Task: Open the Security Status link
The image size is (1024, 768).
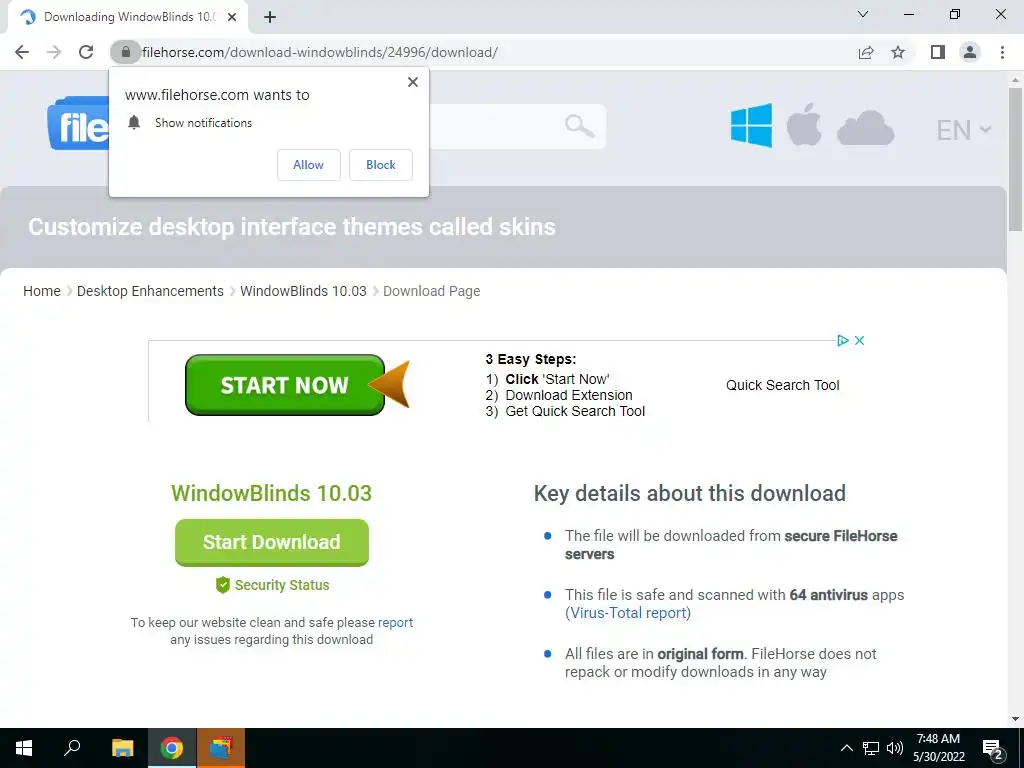Action: point(272,585)
